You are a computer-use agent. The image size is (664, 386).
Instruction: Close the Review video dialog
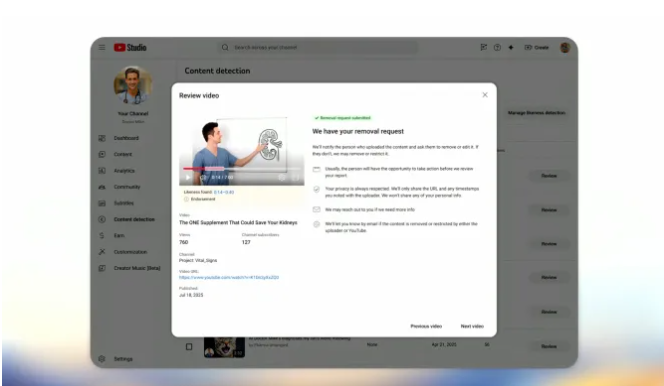pyautogui.click(x=485, y=95)
